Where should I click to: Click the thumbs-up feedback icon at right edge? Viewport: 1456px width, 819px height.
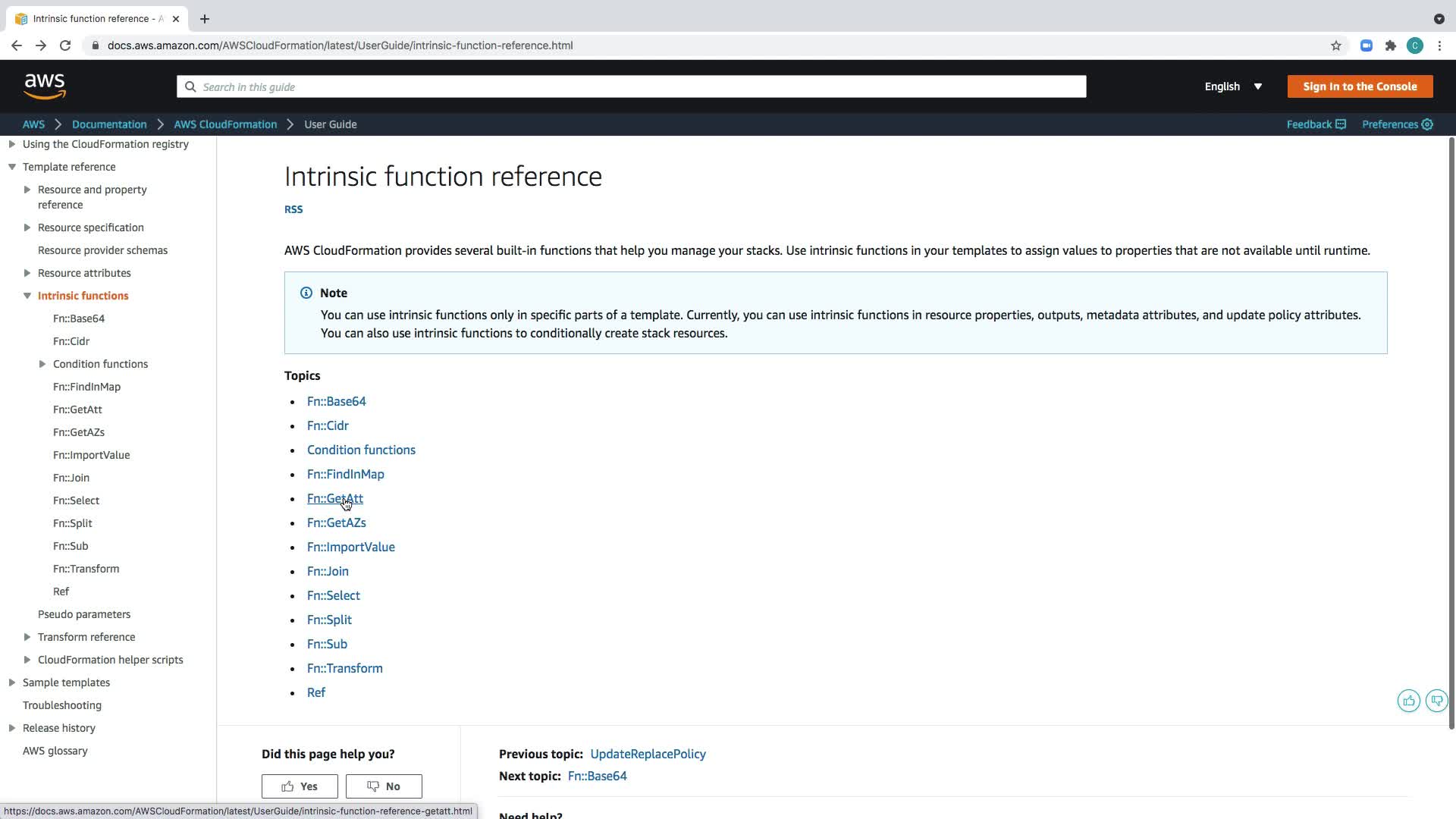(1408, 701)
